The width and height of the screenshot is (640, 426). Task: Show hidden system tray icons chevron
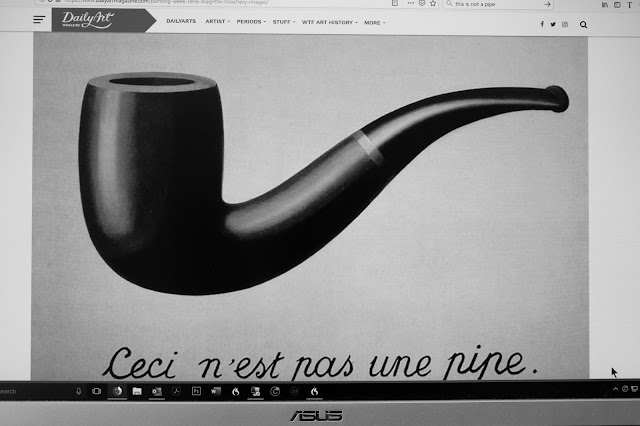[x=616, y=389]
